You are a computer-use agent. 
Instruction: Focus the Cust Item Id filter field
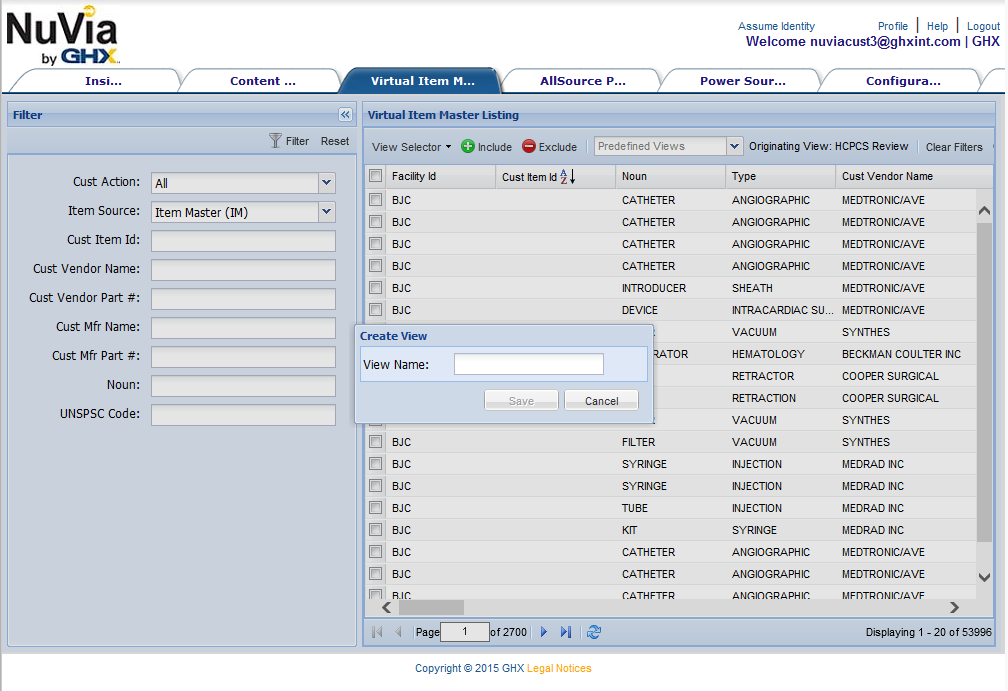243,241
